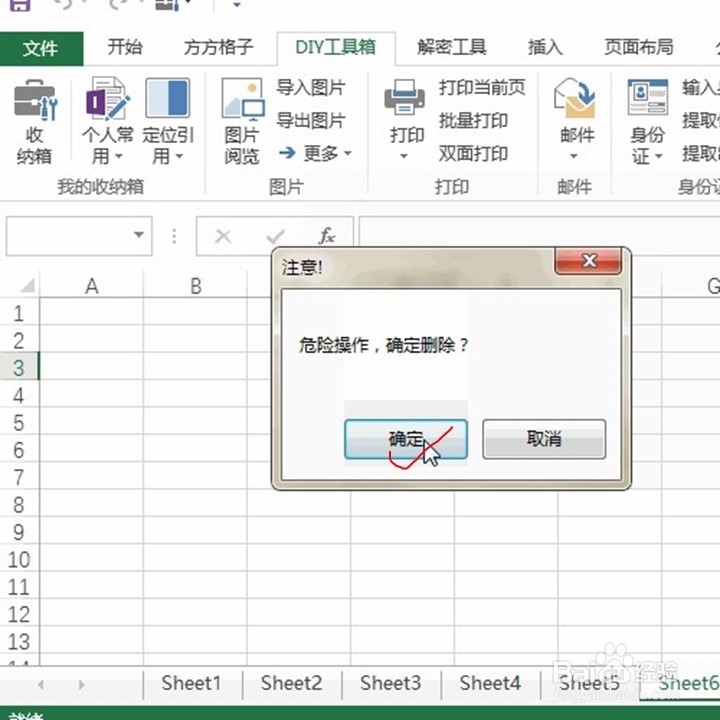
Task: Click the select-all corner triangle
Action: point(28,286)
